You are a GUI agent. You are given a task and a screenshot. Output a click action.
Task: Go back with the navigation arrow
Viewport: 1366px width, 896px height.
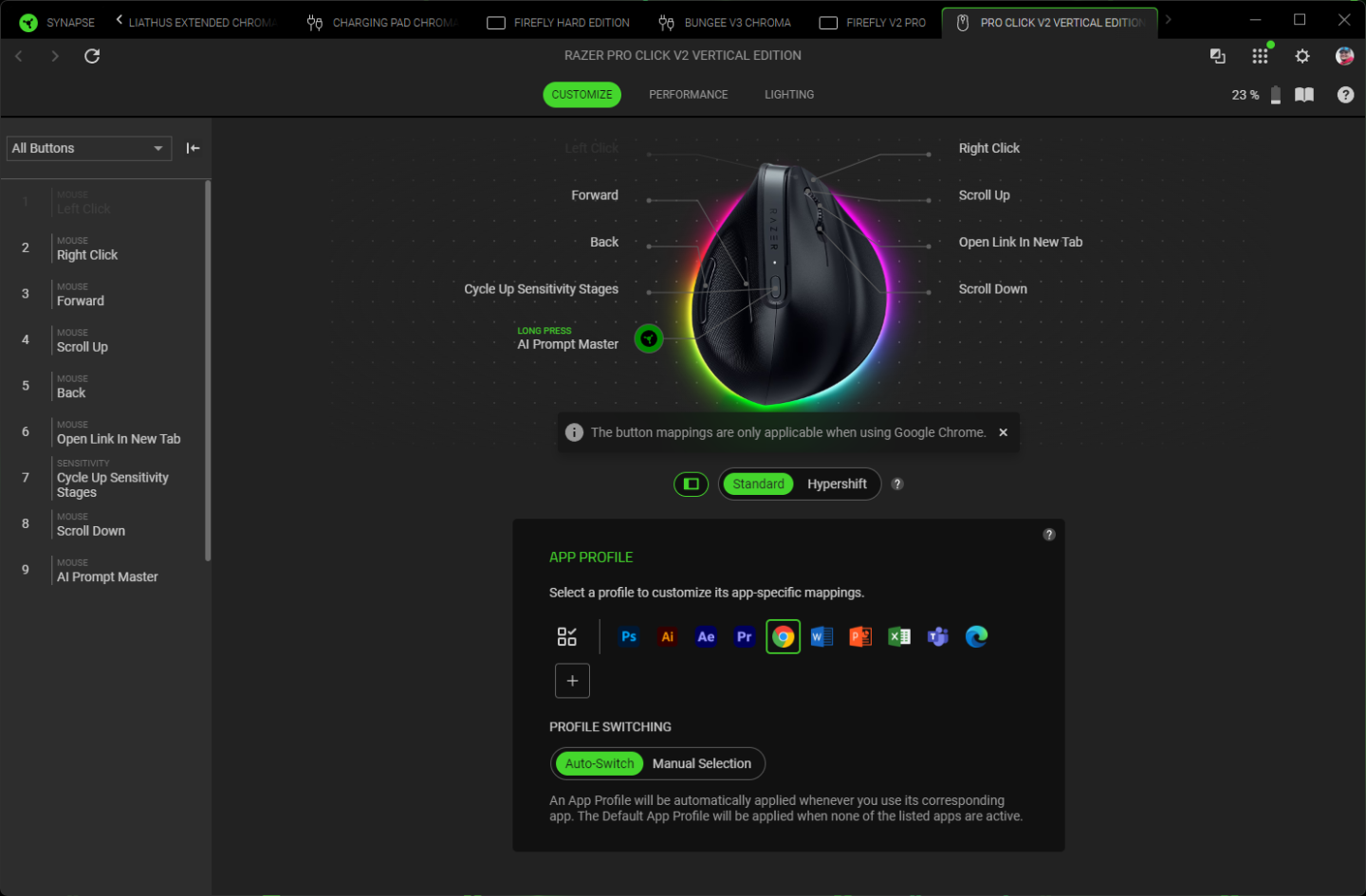(x=19, y=56)
